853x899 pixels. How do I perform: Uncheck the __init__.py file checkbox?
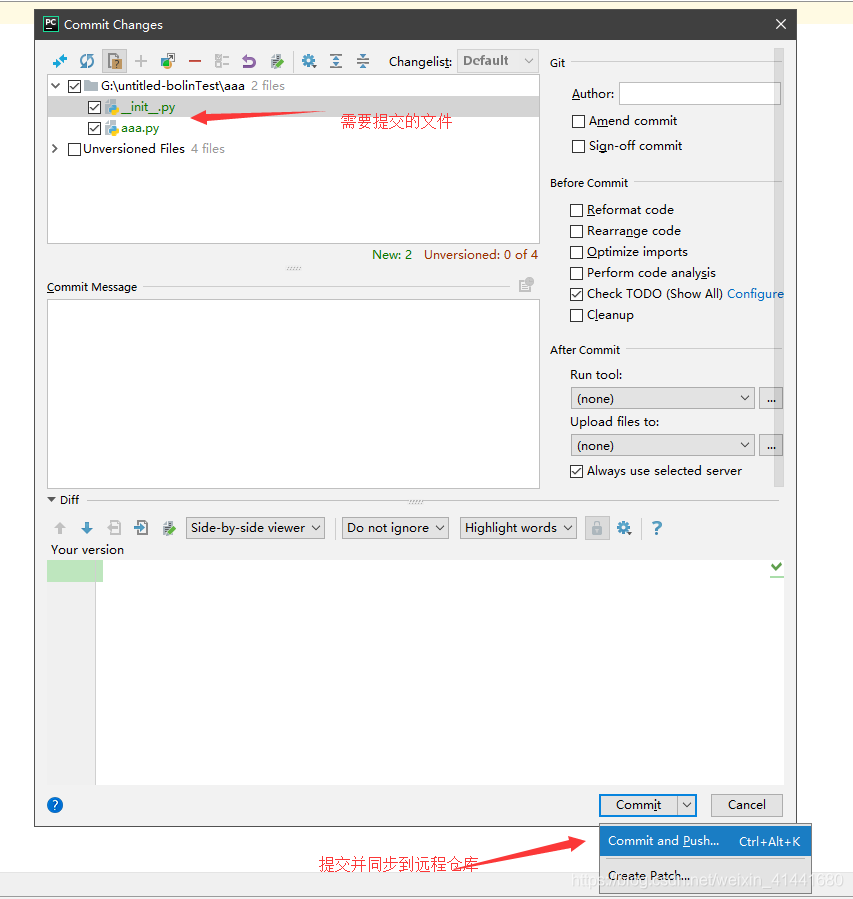(x=95, y=107)
